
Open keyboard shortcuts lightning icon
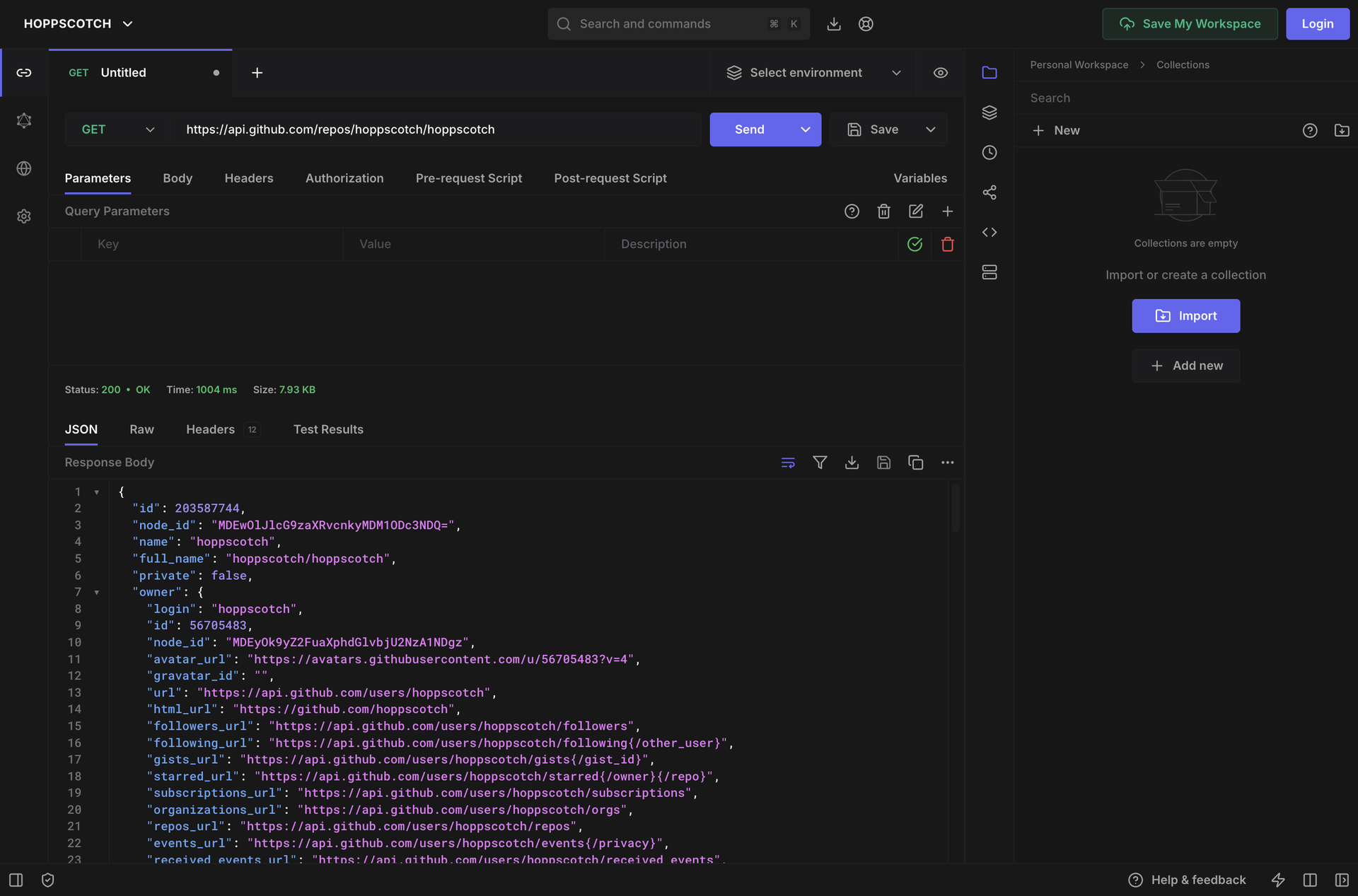point(1278,880)
